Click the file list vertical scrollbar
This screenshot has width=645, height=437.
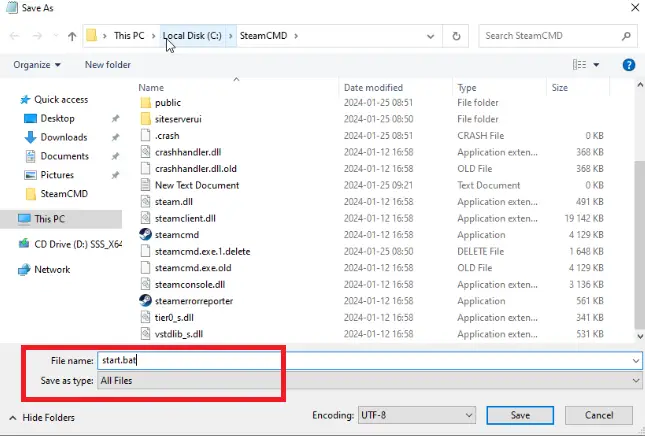point(640,245)
